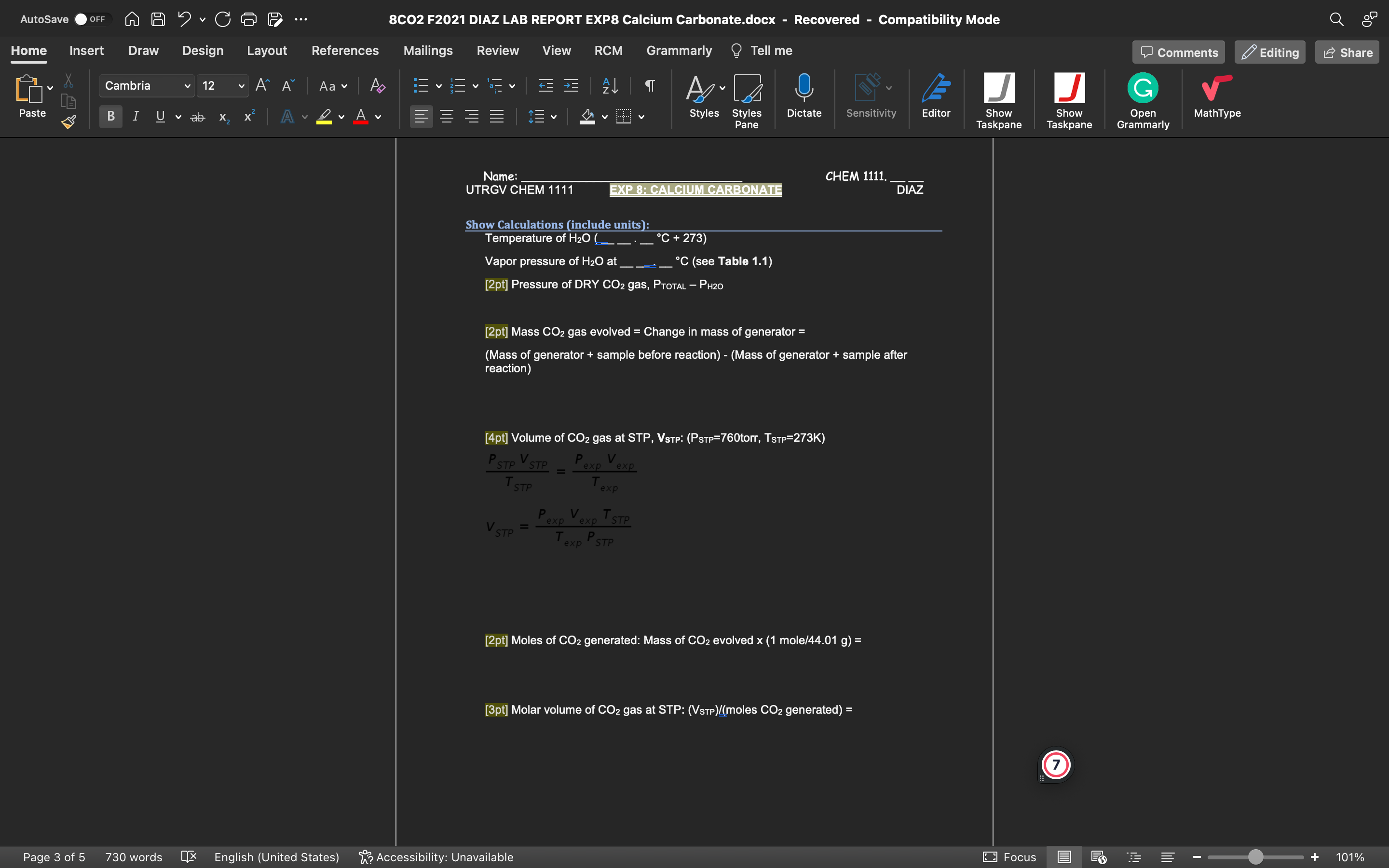
Task: Expand the underline style arrow
Action: 178,117
